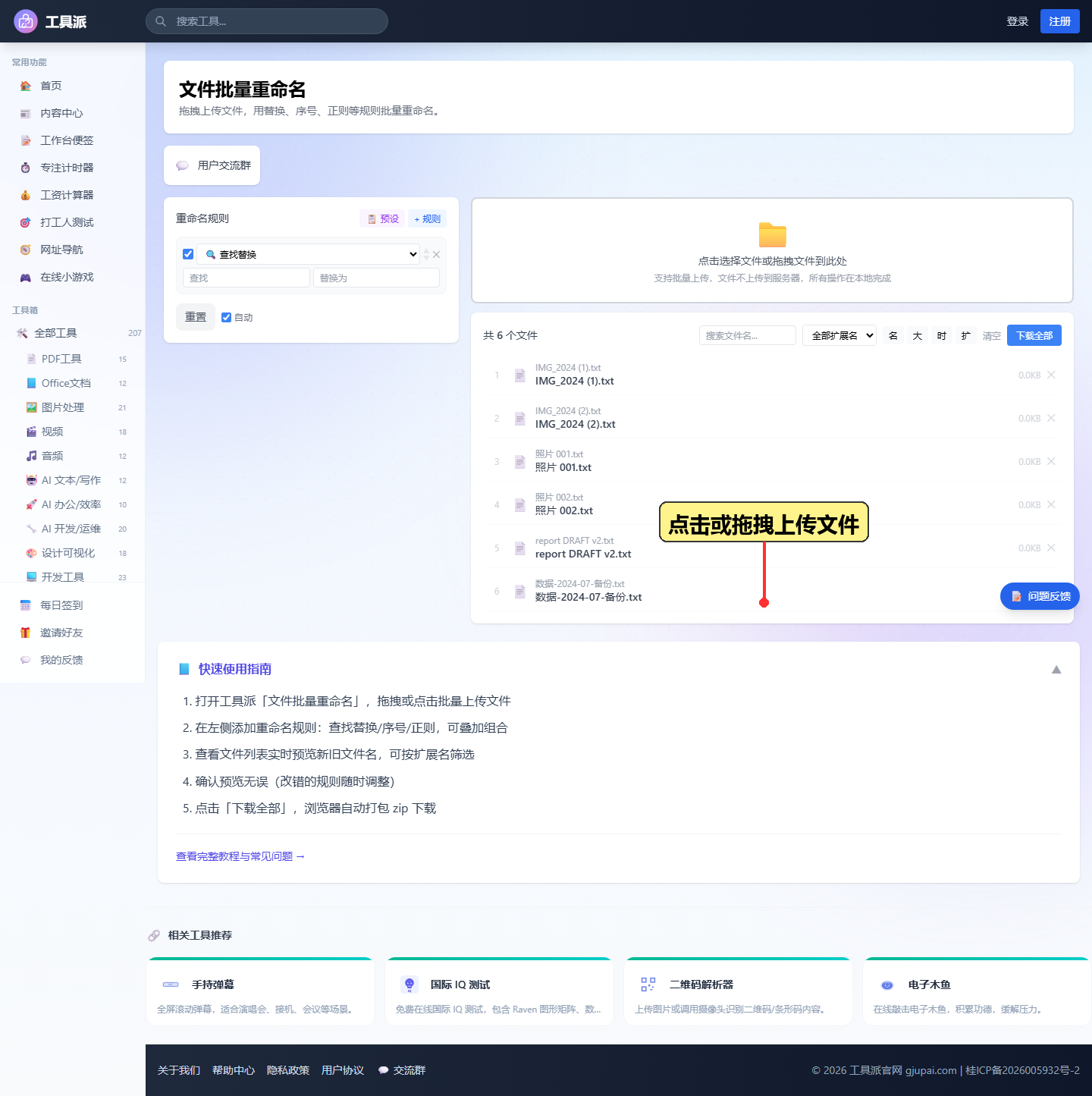
Task: Open 邀请好友 in sidebar
Action: point(72,633)
